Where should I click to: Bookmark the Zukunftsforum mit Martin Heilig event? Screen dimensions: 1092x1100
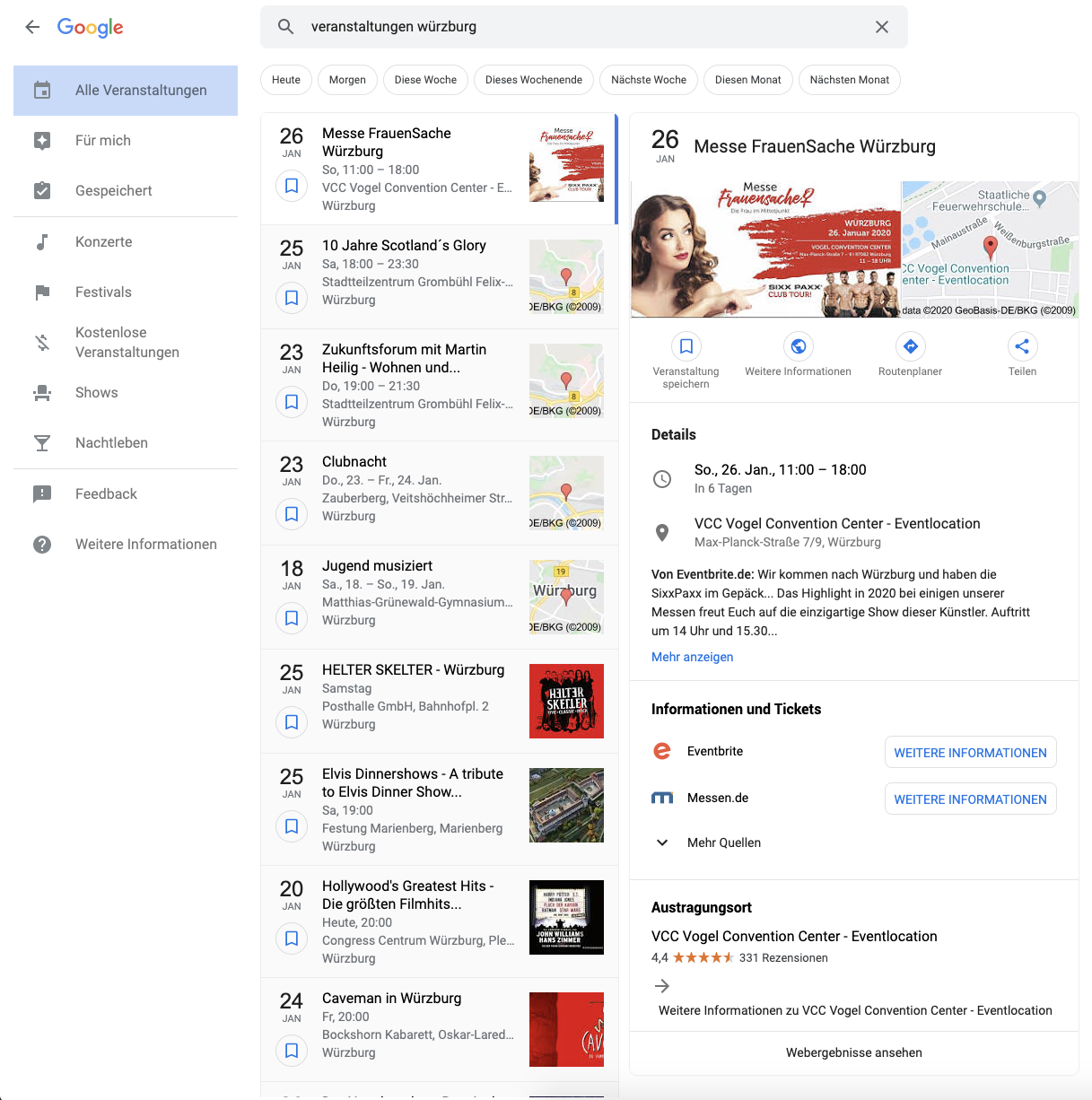click(x=292, y=402)
